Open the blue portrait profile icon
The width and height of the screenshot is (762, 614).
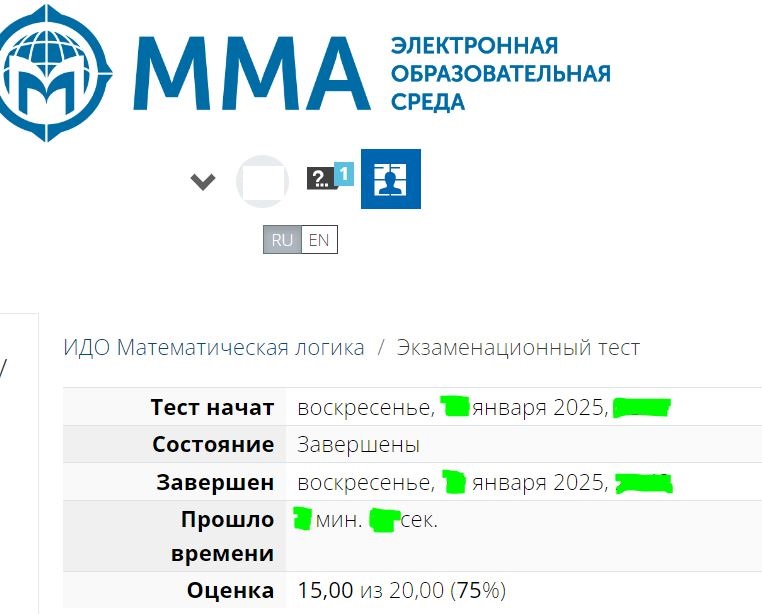pos(391,179)
